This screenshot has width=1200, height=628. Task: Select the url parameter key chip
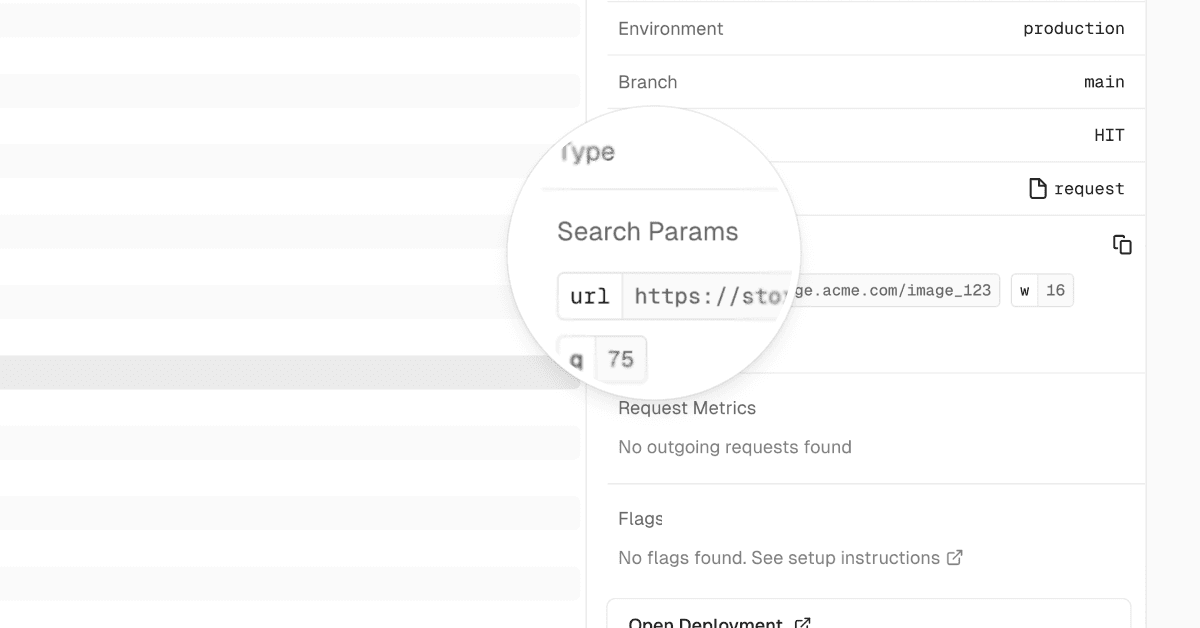[590, 297]
